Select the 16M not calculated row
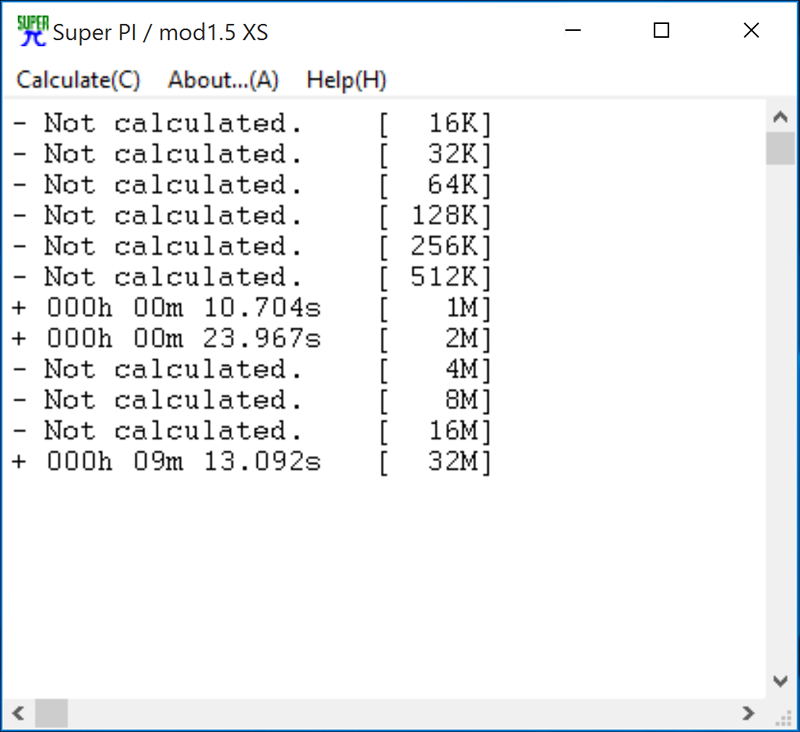Image resolution: width=800 pixels, height=732 pixels. pos(252,431)
